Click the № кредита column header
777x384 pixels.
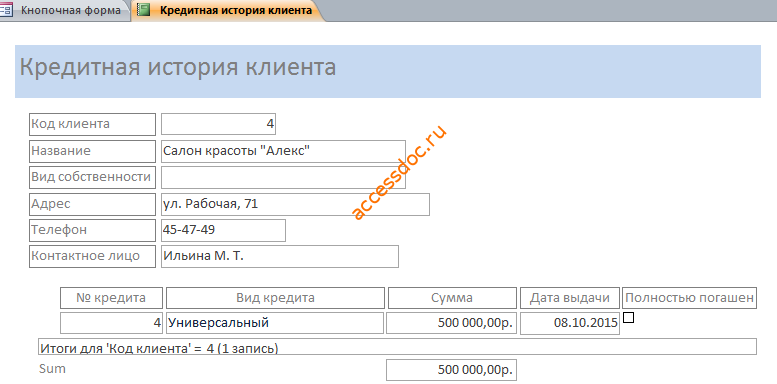pos(111,298)
